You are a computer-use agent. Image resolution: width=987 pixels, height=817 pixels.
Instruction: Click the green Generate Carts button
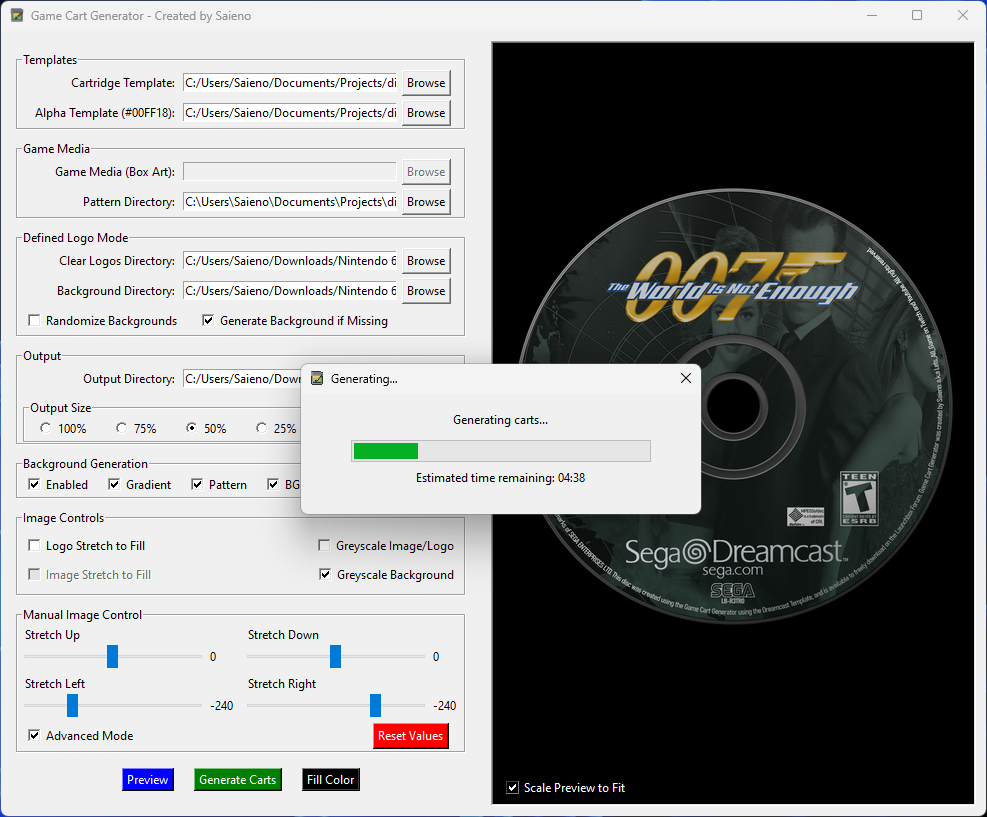[x=238, y=780]
